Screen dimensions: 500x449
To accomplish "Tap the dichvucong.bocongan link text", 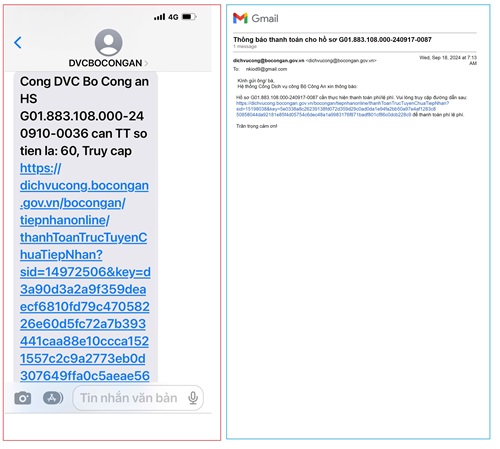I will pos(84,185).
